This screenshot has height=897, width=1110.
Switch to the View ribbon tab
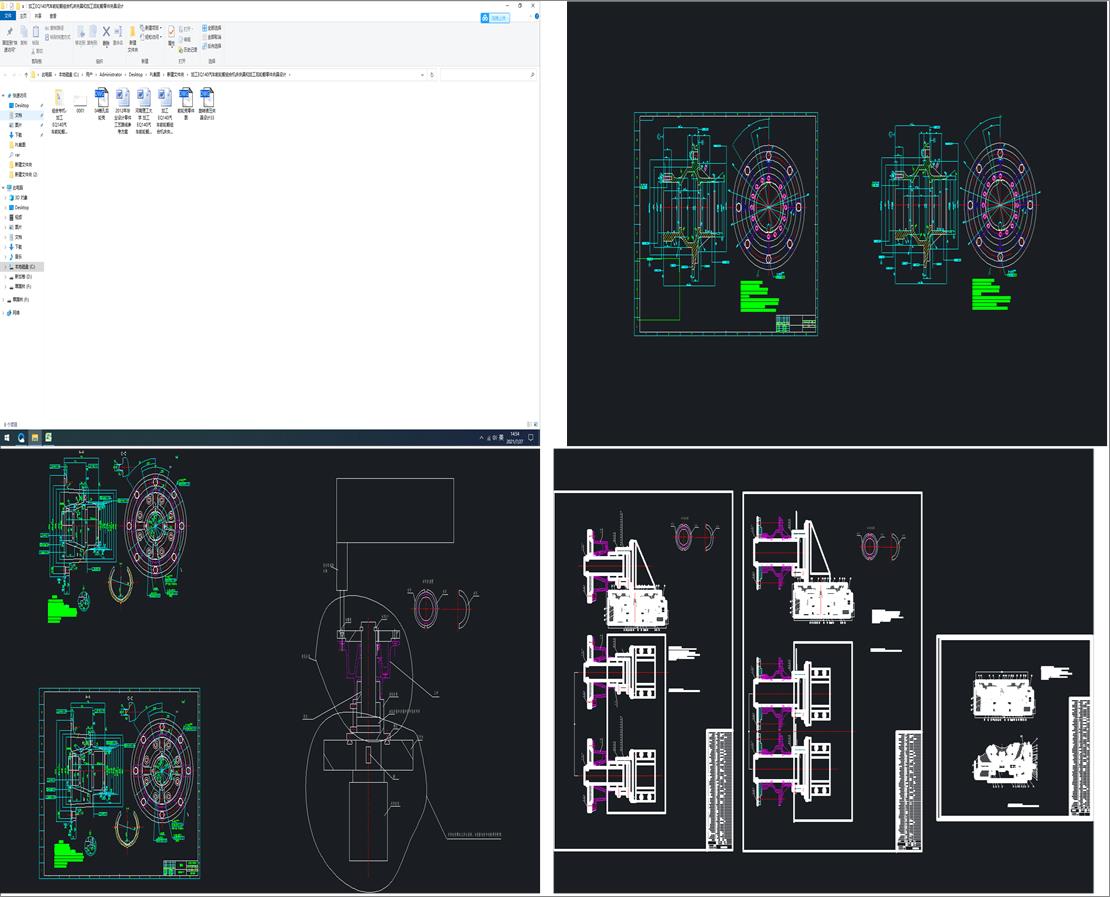point(53,16)
